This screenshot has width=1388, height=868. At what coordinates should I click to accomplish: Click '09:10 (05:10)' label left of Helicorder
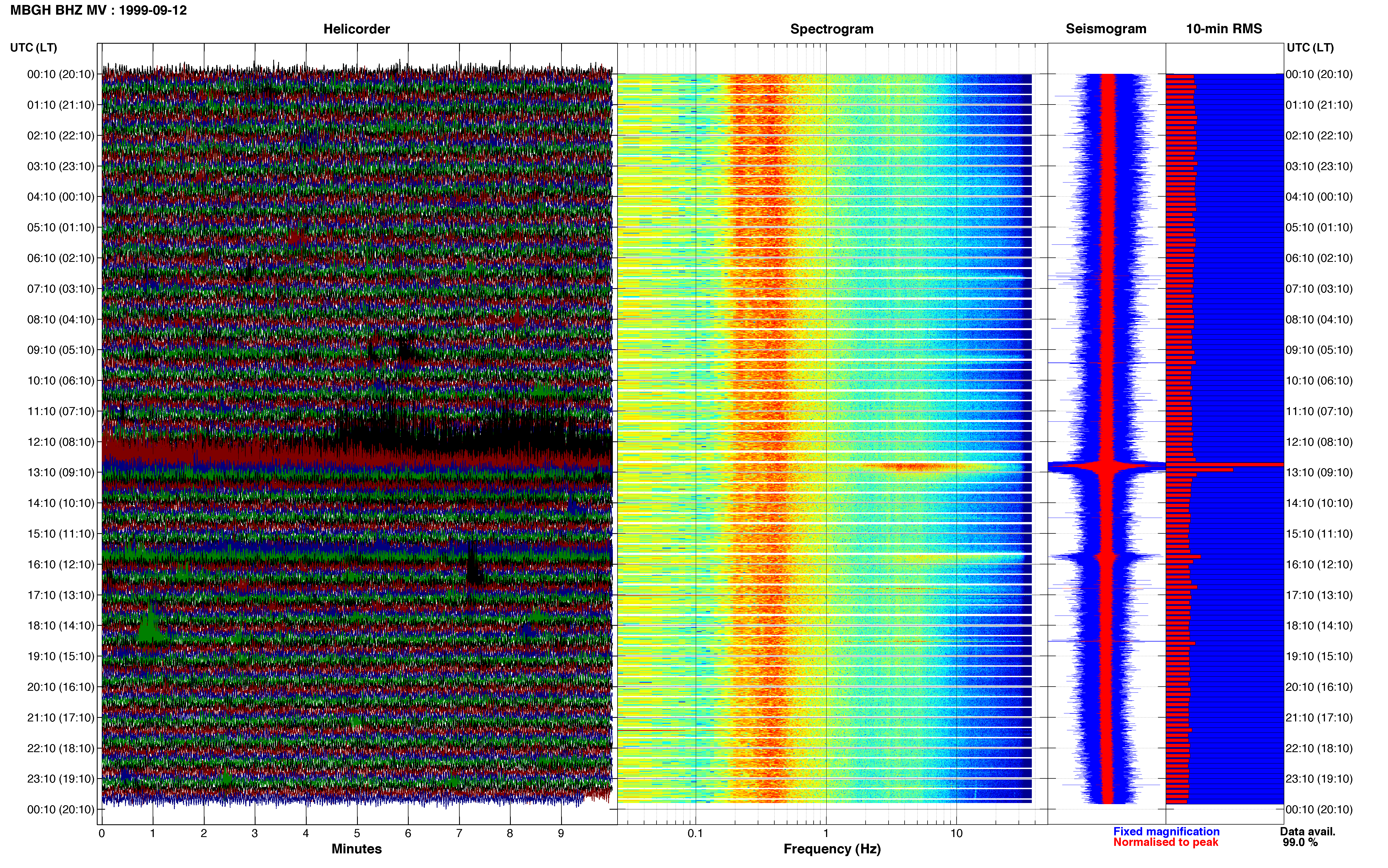pos(61,350)
